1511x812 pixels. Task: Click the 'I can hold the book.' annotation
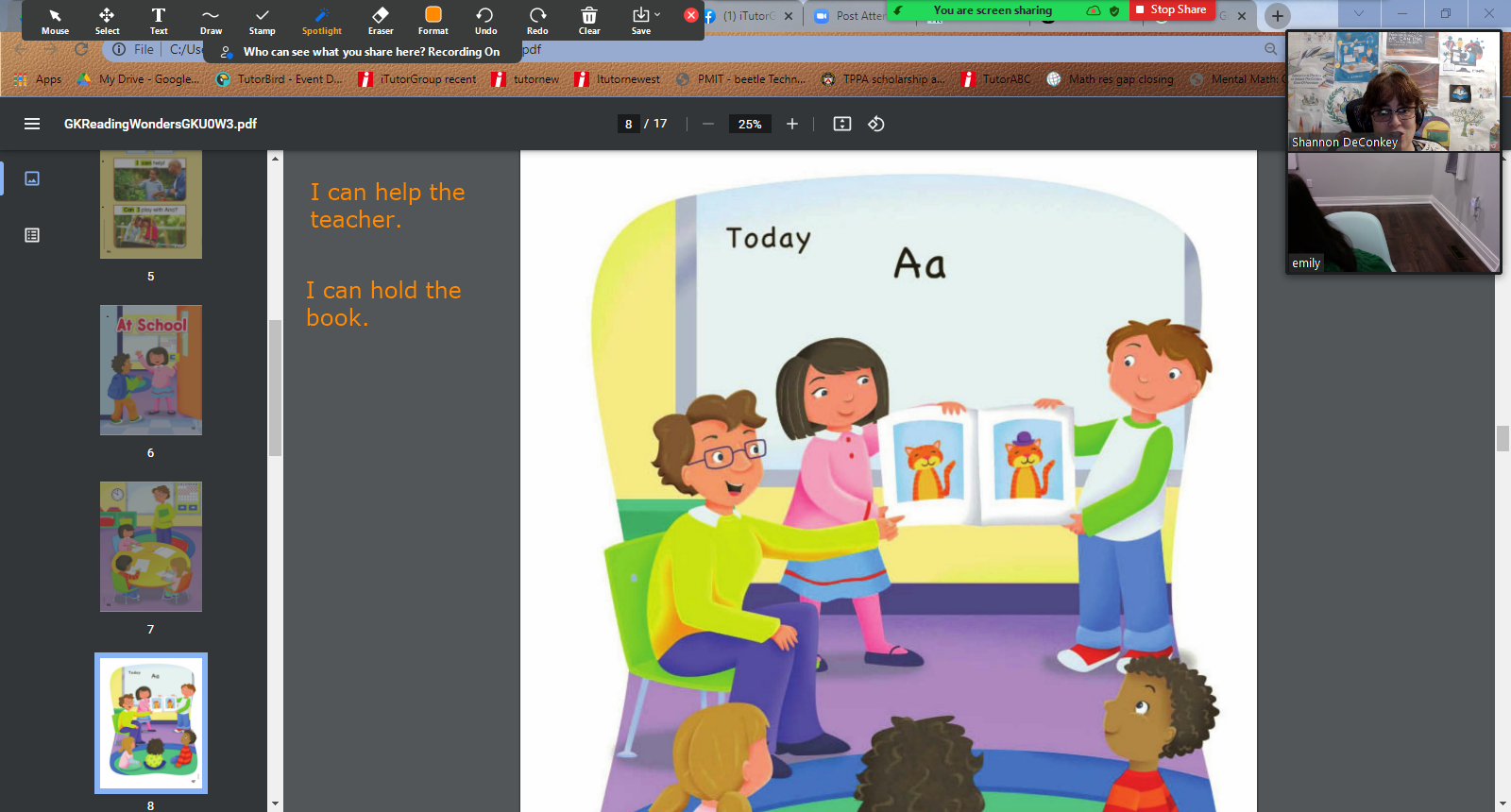click(383, 304)
